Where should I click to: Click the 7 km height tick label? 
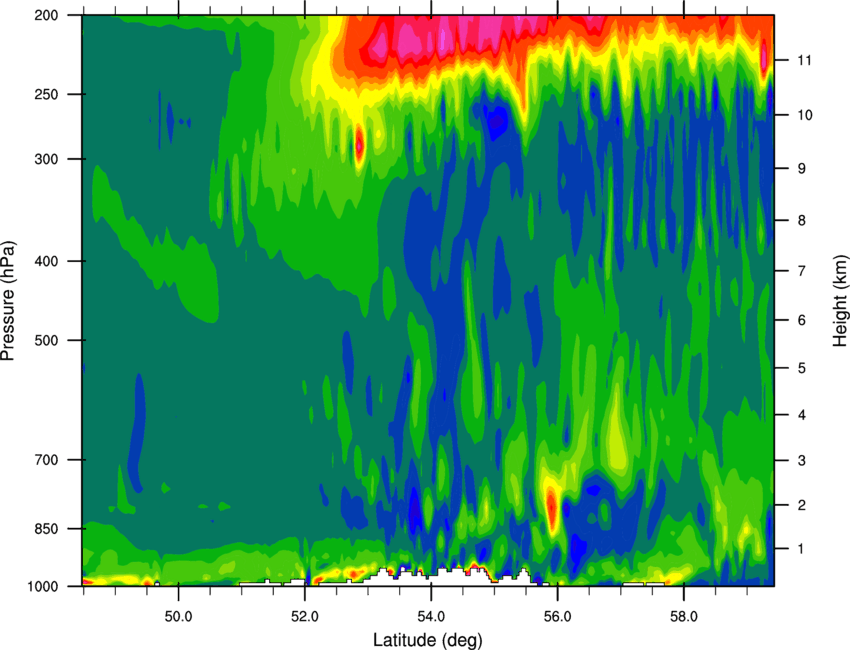(x=801, y=271)
